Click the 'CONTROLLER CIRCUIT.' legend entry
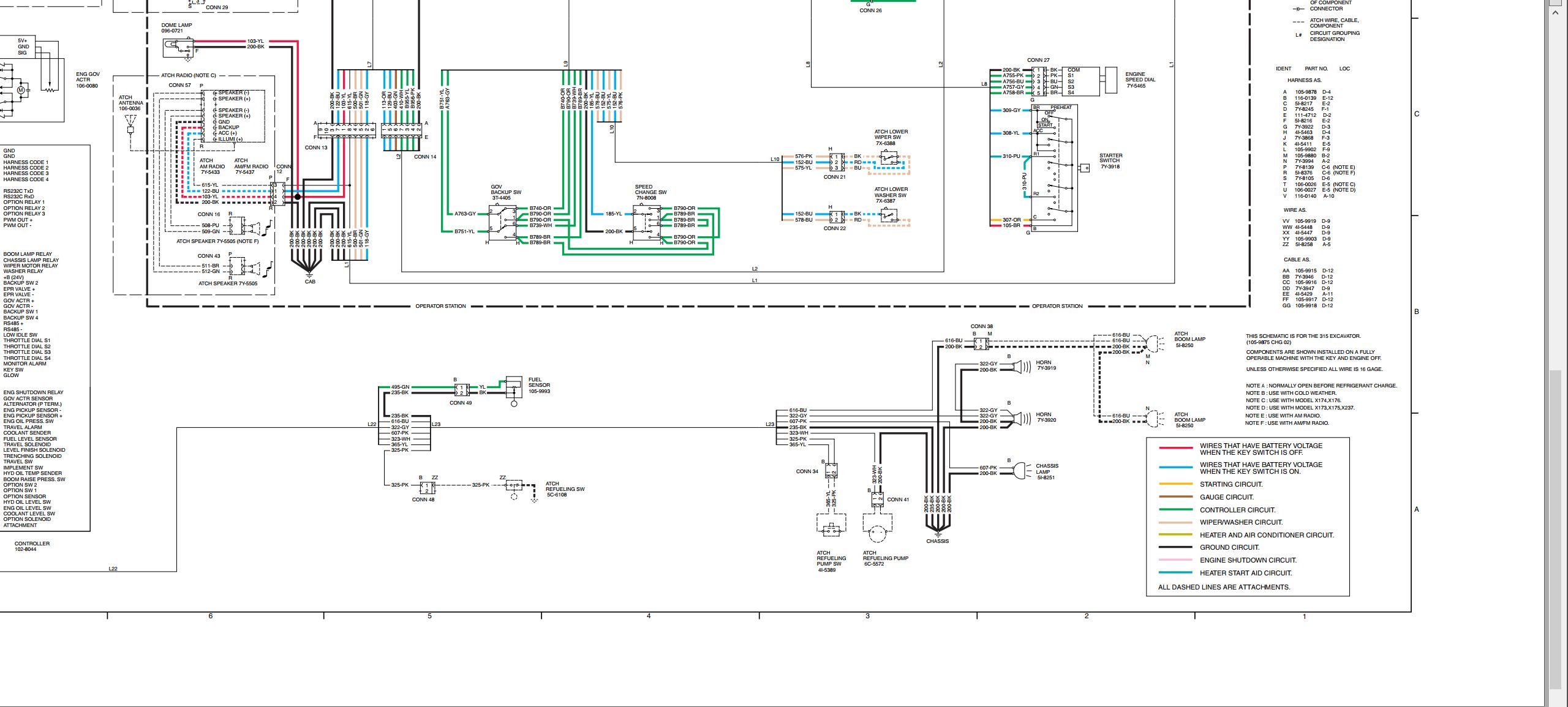This screenshot has height=707, width=1568. tap(1237, 510)
